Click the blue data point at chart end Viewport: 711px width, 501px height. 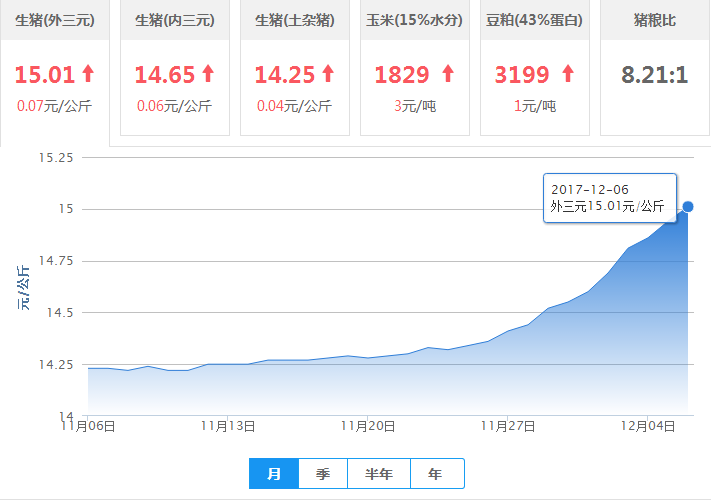688,207
